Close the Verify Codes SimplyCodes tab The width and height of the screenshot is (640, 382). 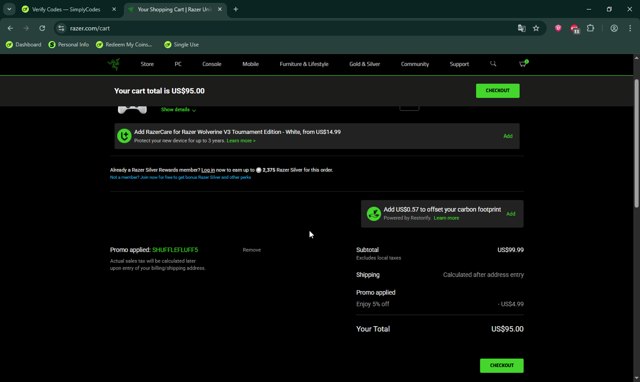pos(114,9)
